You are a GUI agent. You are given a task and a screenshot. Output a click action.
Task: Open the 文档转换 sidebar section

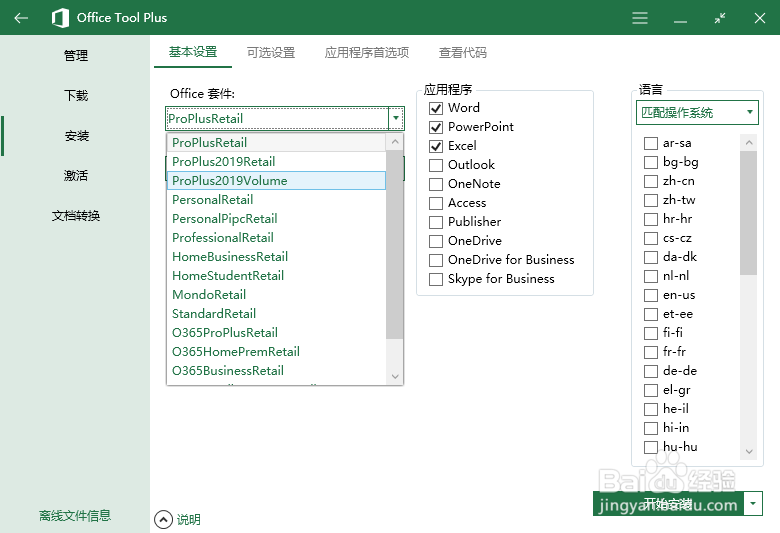point(76,215)
